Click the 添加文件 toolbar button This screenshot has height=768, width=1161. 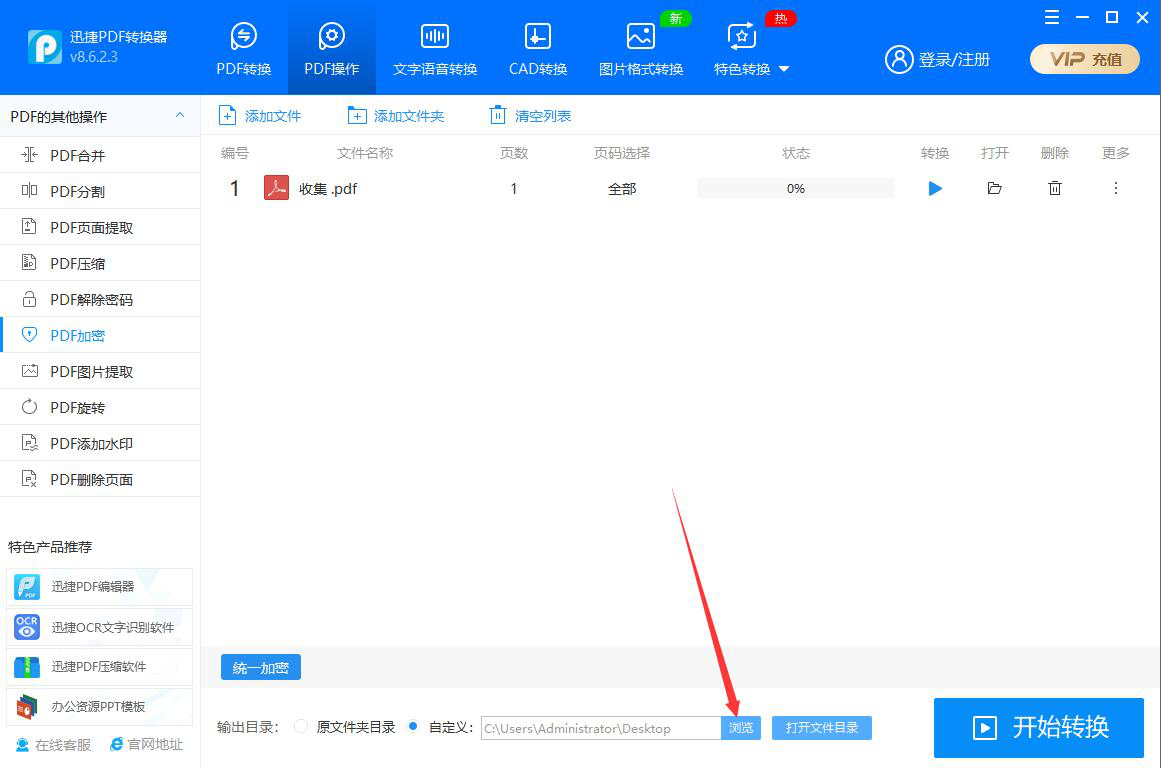pos(259,116)
